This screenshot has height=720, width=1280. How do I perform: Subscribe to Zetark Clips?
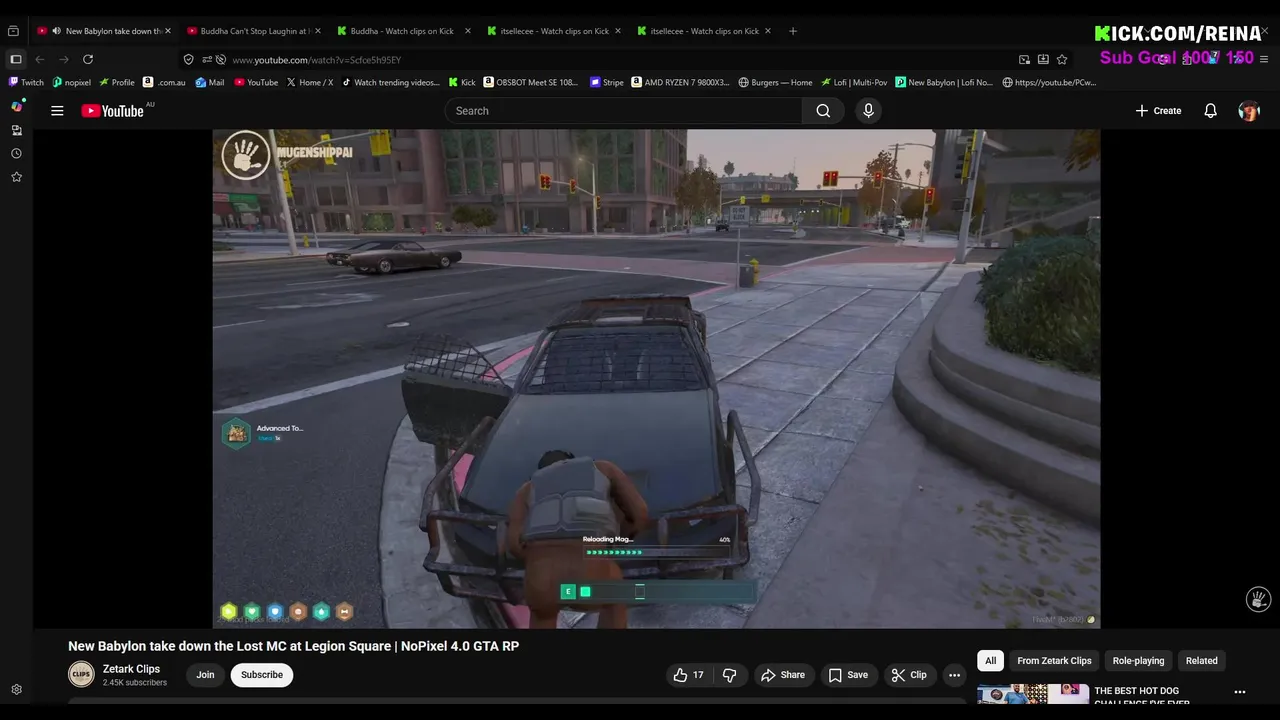[262, 675]
